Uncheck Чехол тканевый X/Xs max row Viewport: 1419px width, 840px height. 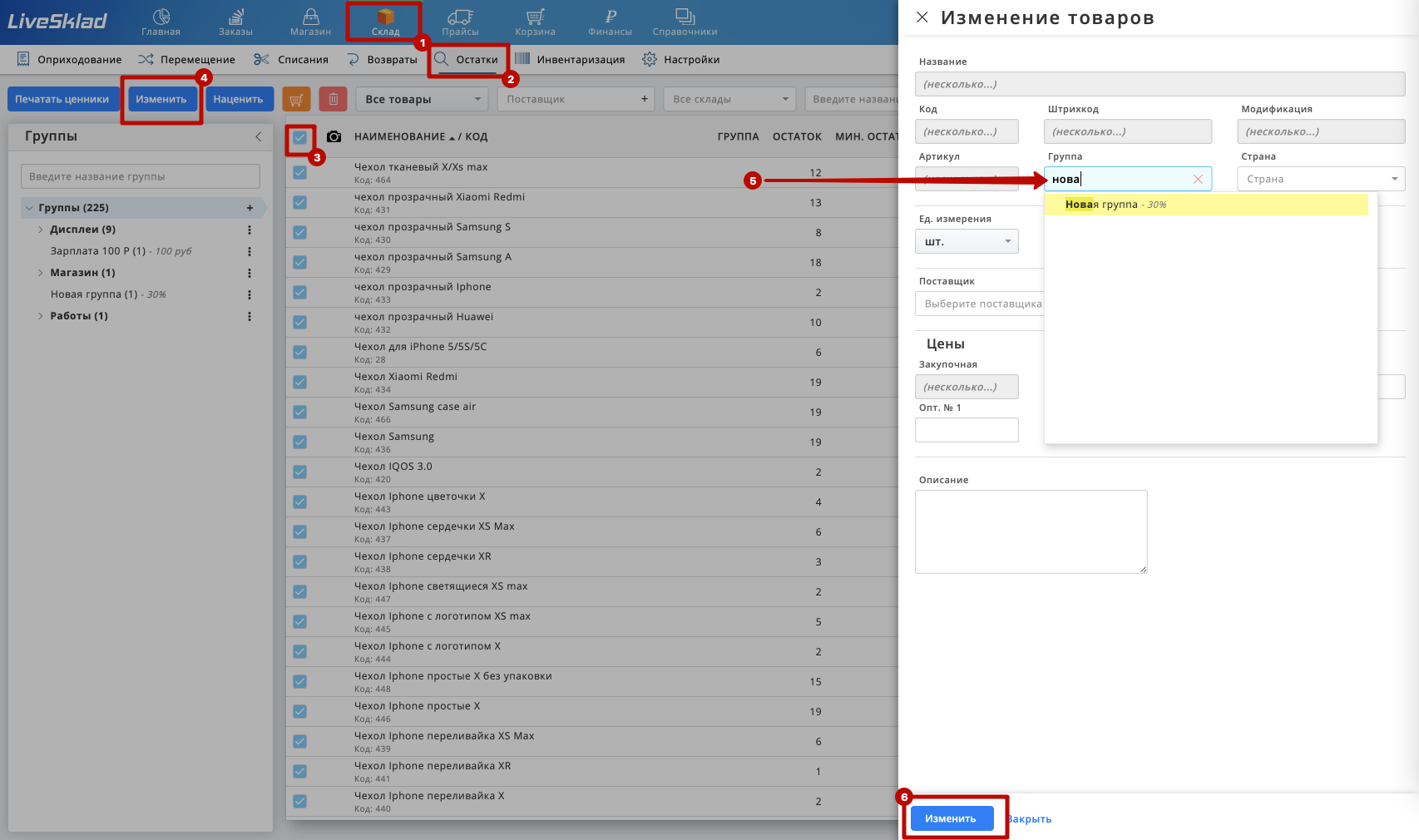pyautogui.click(x=299, y=173)
